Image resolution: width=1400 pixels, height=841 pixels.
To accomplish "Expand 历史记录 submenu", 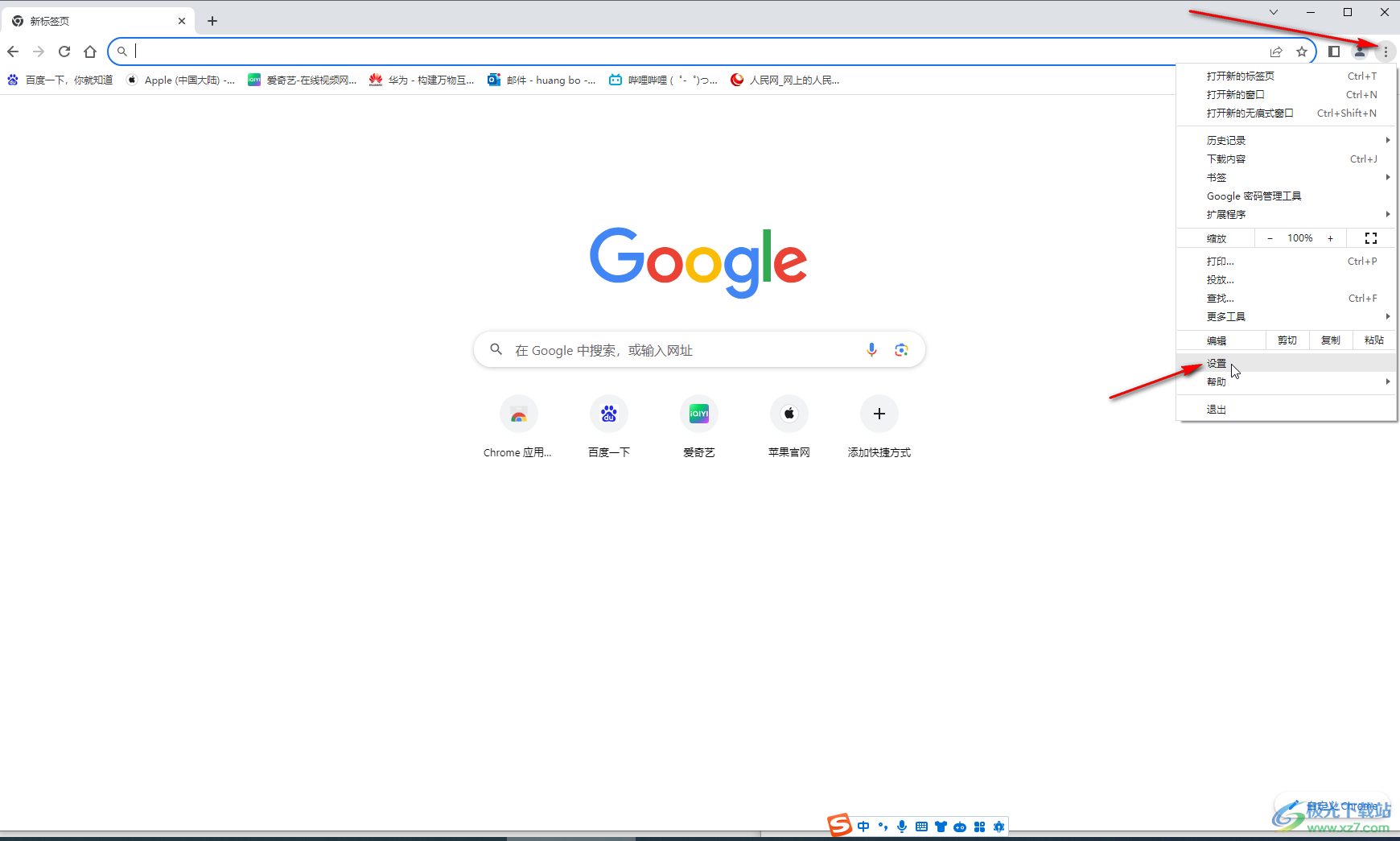I will coord(1287,140).
